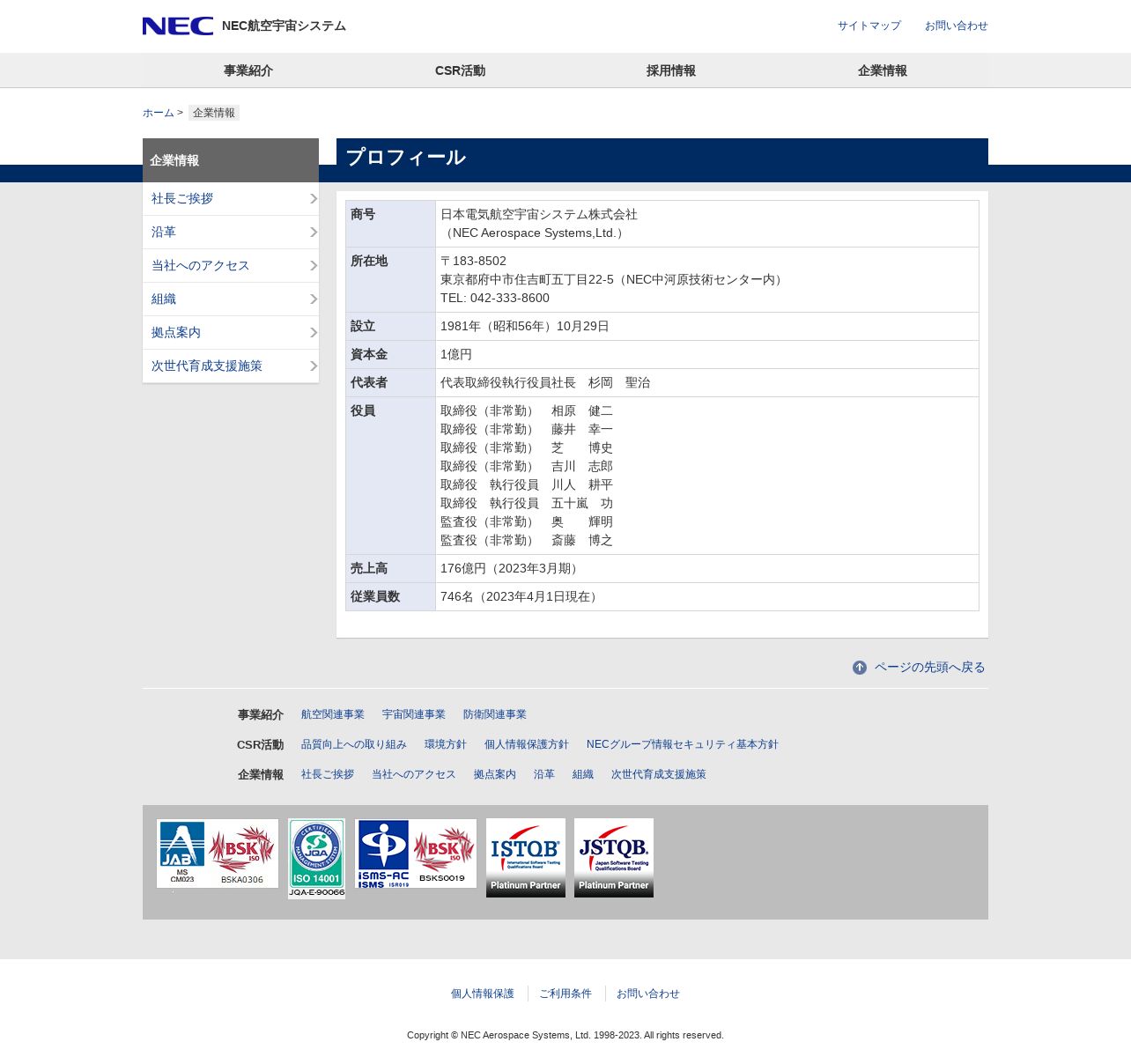
Task: Click the NEC logo in header
Action: click(178, 26)
